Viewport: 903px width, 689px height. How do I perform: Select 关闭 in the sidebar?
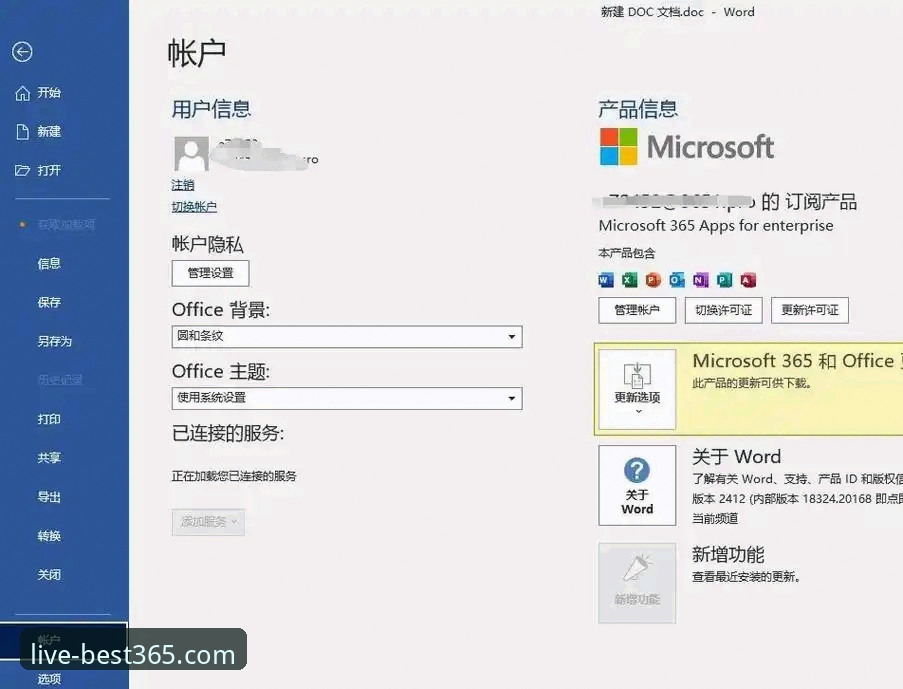[49, 575]
